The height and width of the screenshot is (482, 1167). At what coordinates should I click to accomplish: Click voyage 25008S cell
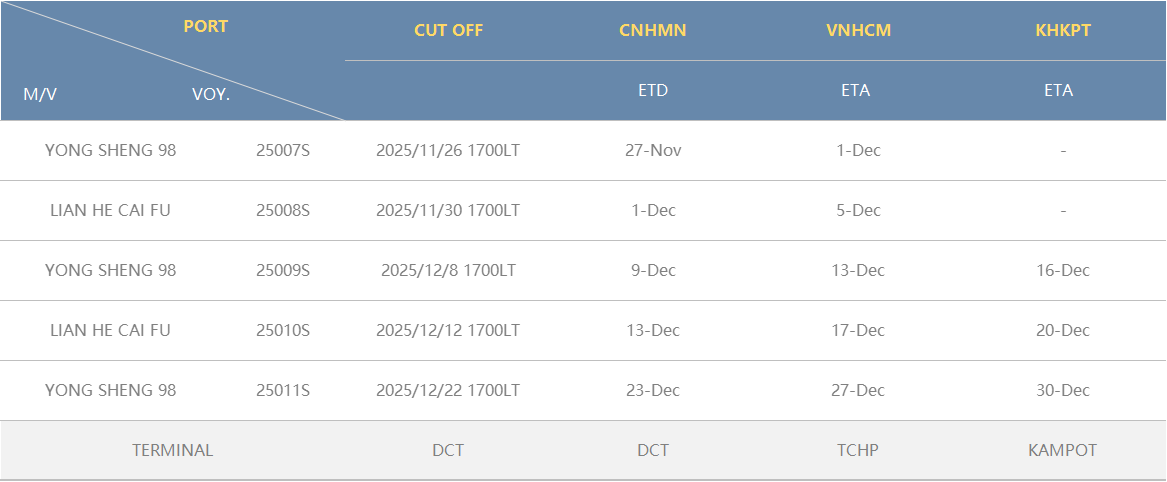click(283, 211)
